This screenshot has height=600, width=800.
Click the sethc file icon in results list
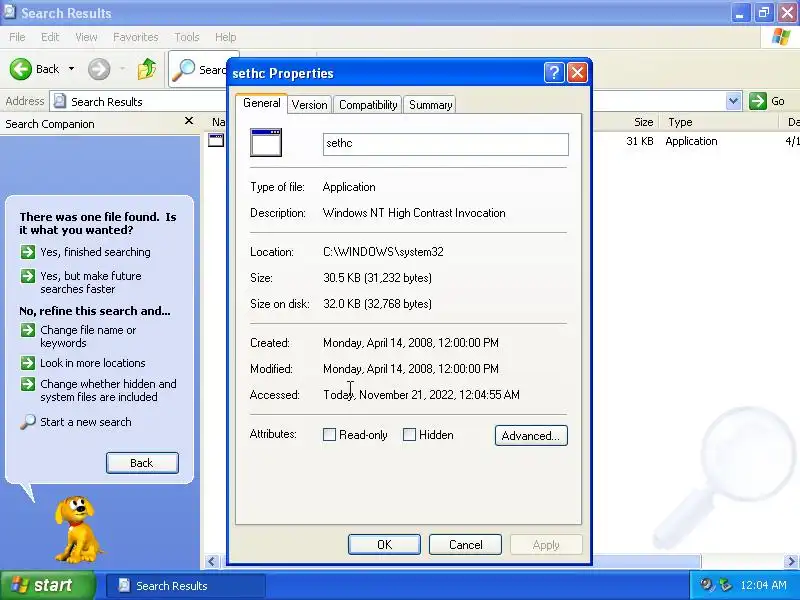[x=216, y=140]
